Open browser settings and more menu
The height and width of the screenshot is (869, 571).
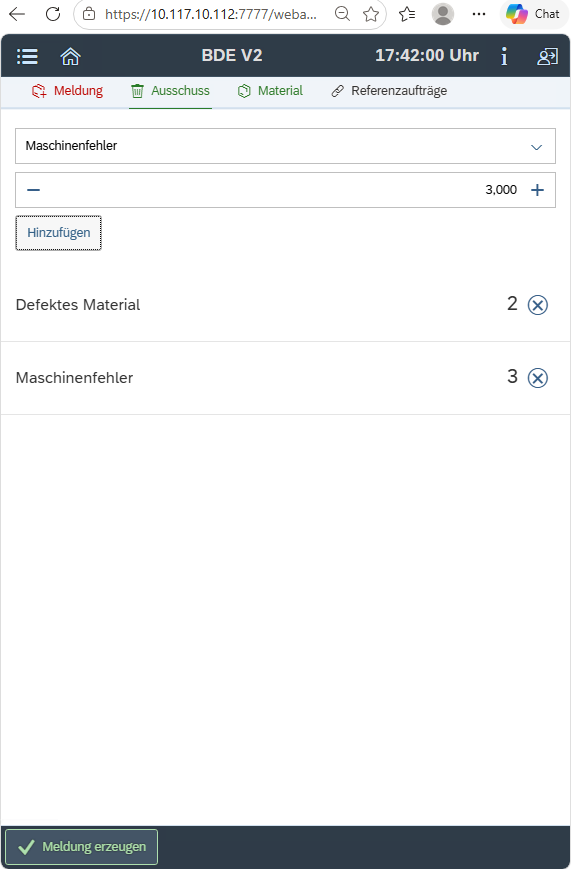[478, 14]
